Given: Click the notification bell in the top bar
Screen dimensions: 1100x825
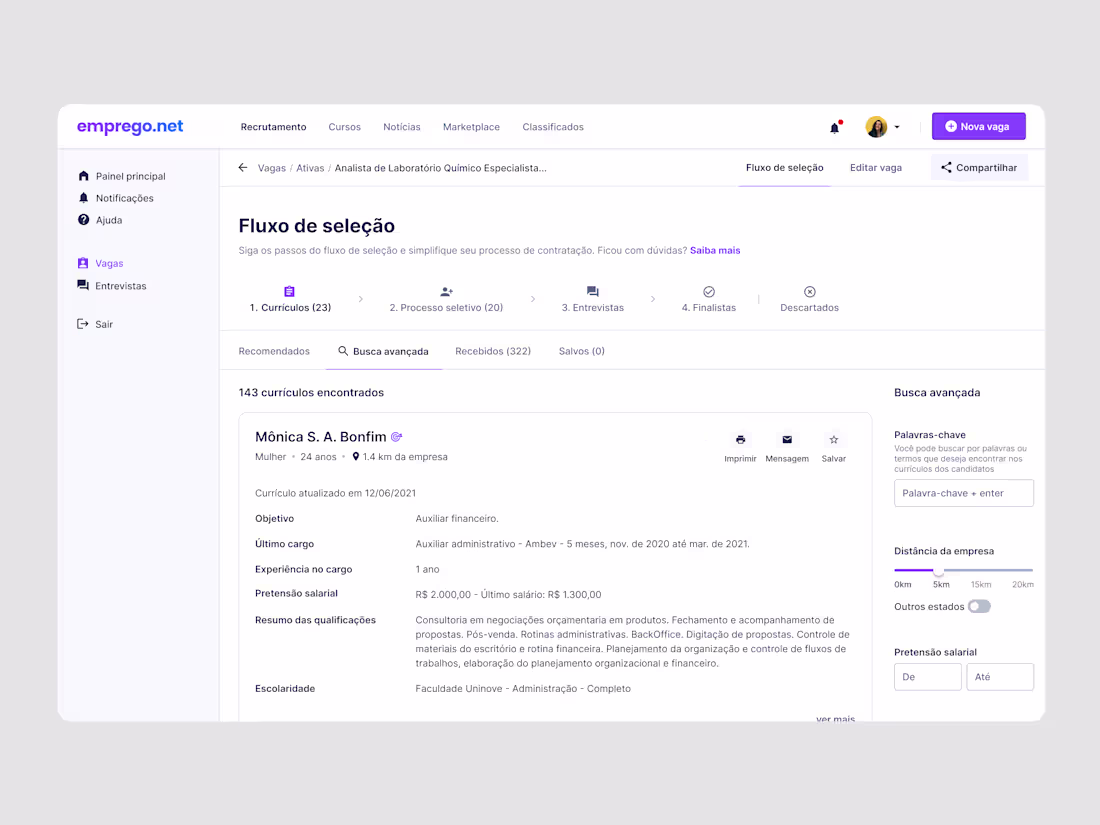Looking at the screenshot, I should [x=835, y=127].
